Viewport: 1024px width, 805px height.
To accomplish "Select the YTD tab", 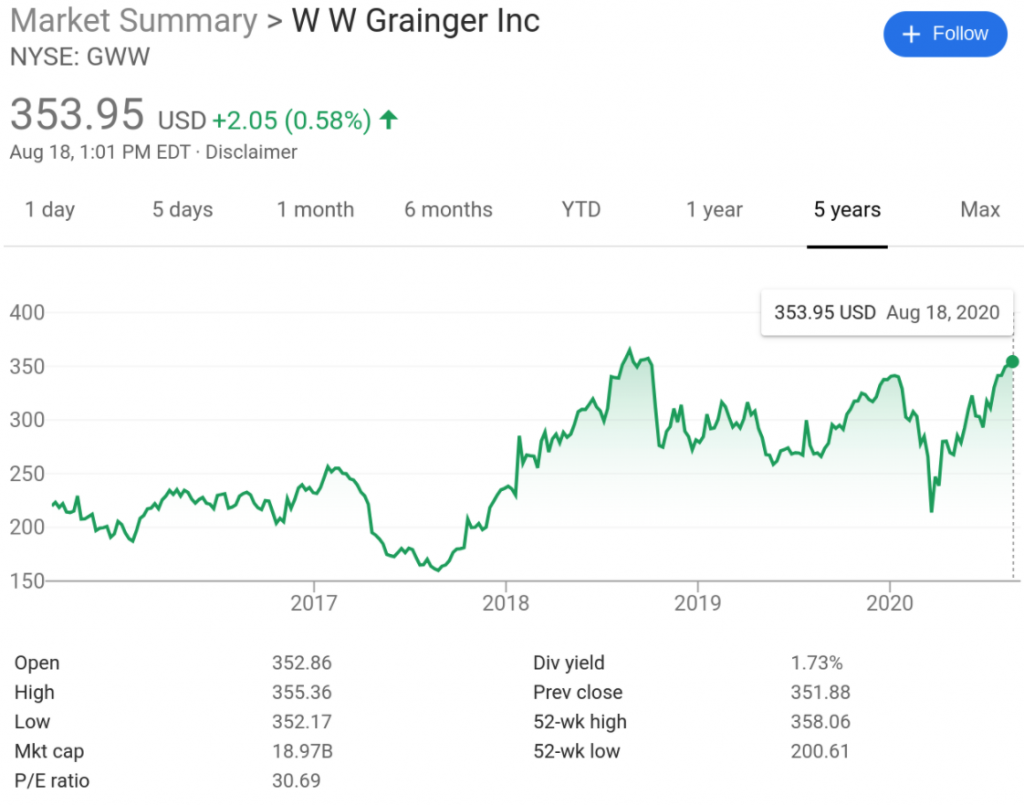I will pos(581,209).
